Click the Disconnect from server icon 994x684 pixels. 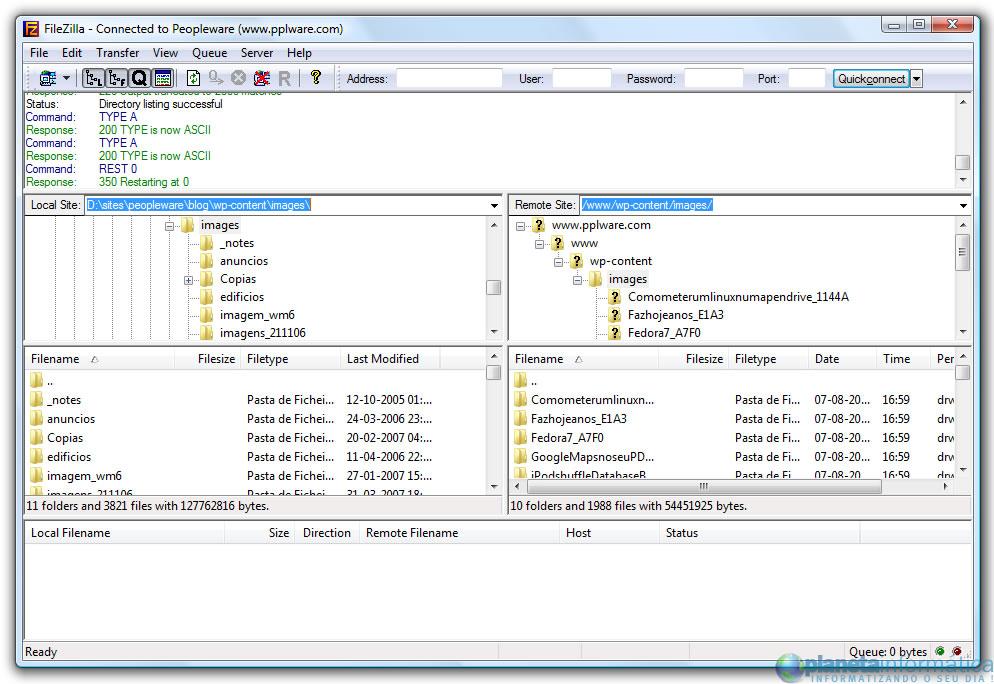click(x=262, y=78)
